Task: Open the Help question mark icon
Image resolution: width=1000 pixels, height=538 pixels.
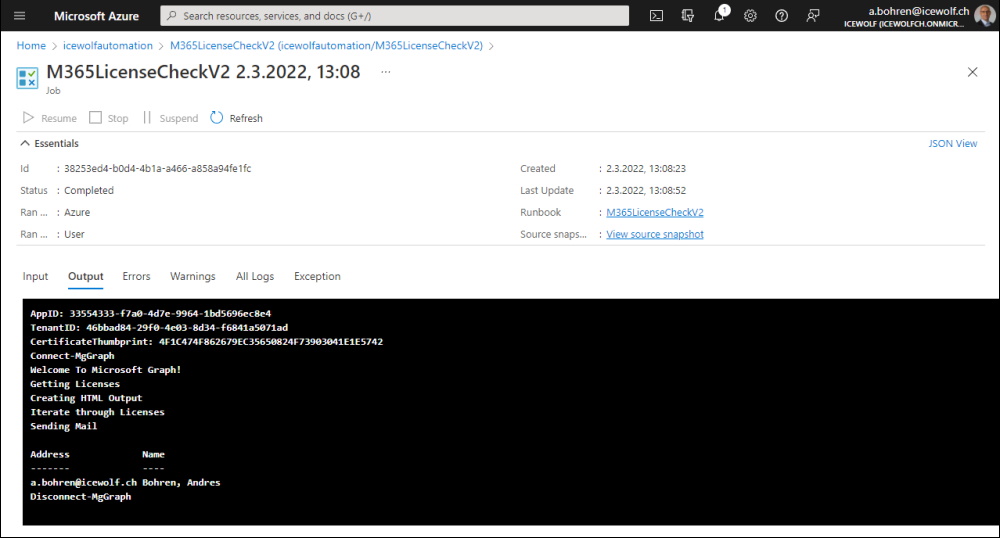Action: pos(781,16)
